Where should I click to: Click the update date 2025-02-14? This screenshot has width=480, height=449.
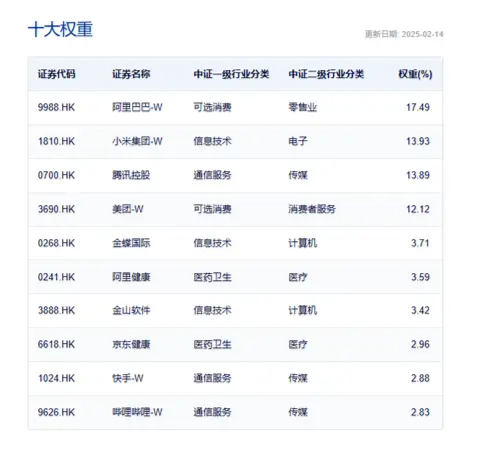coord(422,34)
